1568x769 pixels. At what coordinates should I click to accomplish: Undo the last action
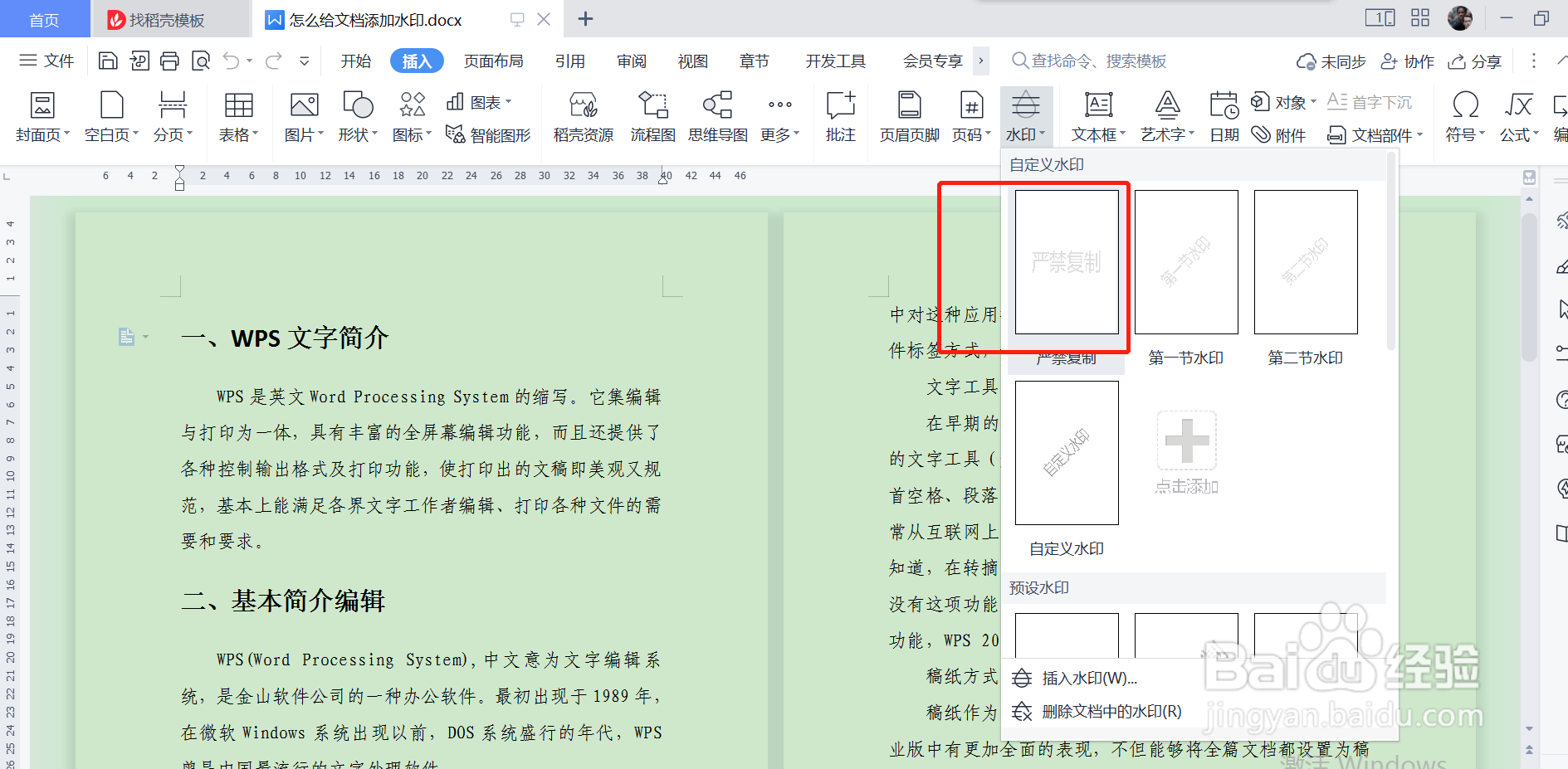coord(232,61)
